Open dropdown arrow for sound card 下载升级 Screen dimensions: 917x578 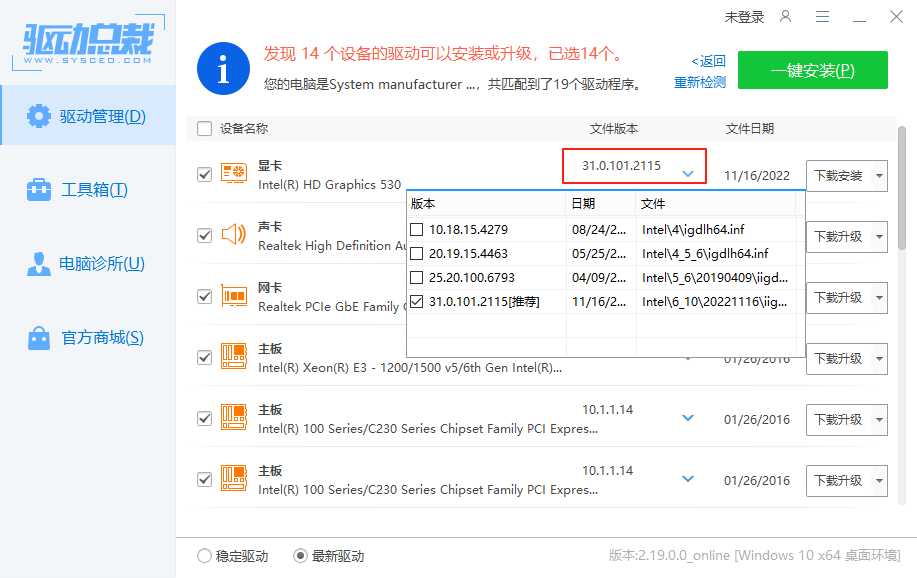click(x=879, y=236)
